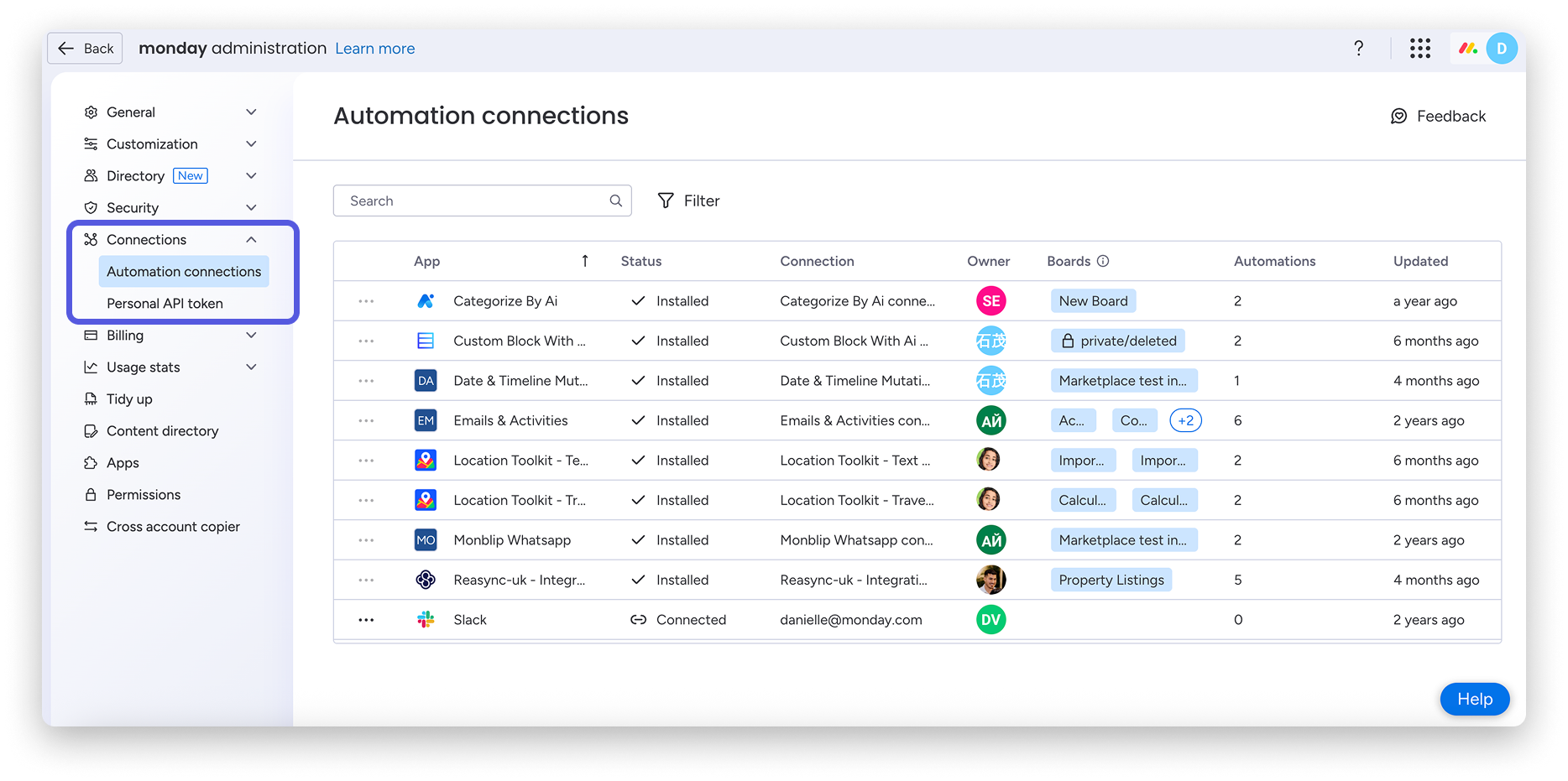Open Personal API token page
1568x781 pixels.
165,304
